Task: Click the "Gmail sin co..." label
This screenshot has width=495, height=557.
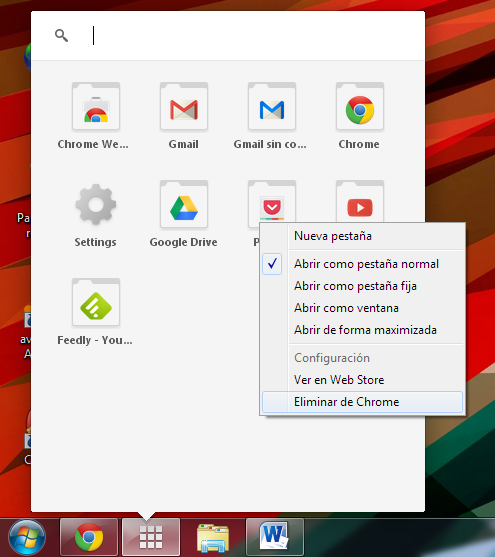Action: tap(270, 144)
